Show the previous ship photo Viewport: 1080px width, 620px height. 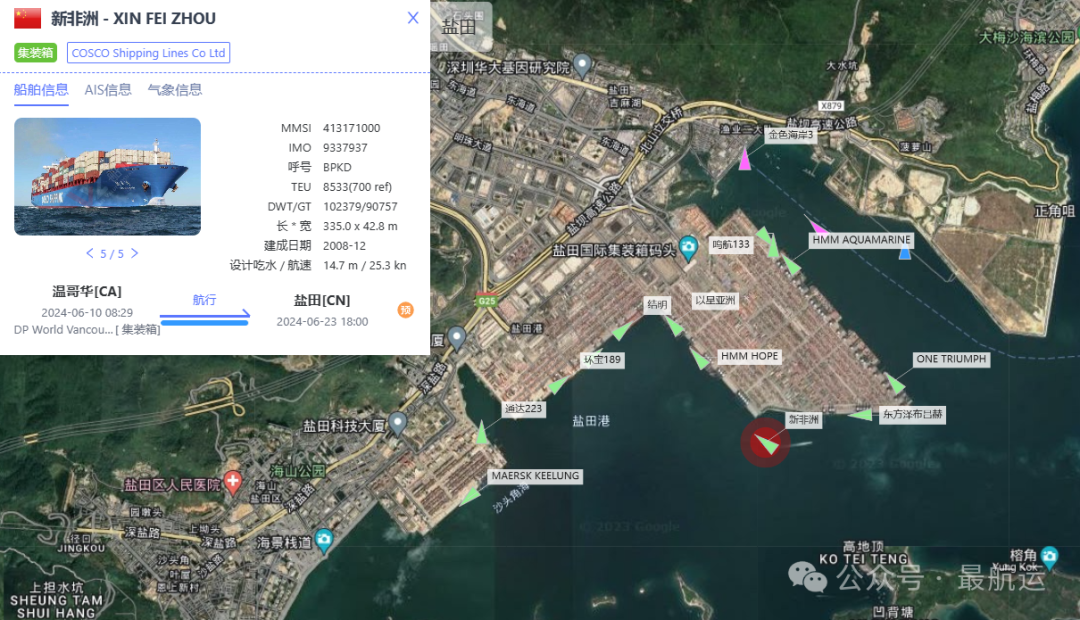[90, 254]
